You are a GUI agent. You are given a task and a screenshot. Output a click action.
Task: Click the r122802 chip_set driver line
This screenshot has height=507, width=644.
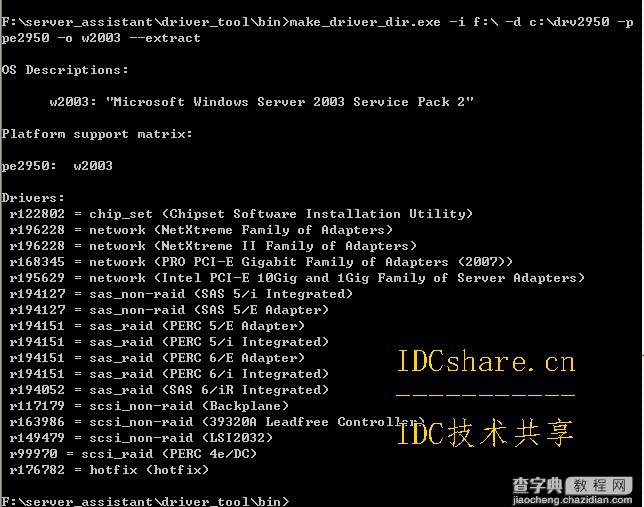241,214
